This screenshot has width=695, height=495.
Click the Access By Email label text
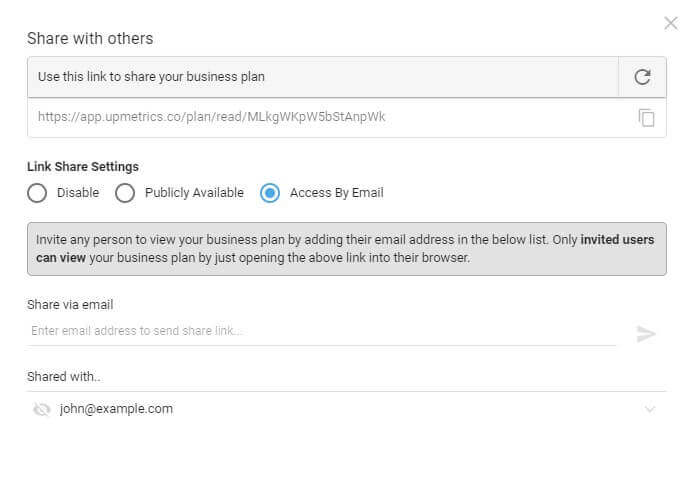click(x=336, y=193)
